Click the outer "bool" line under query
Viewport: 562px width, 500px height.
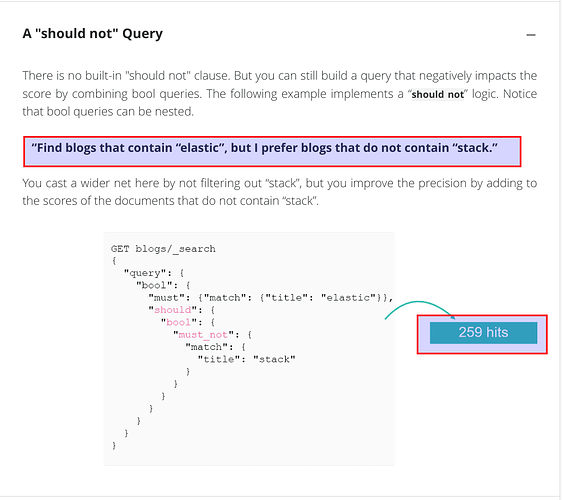pos(163,285)
